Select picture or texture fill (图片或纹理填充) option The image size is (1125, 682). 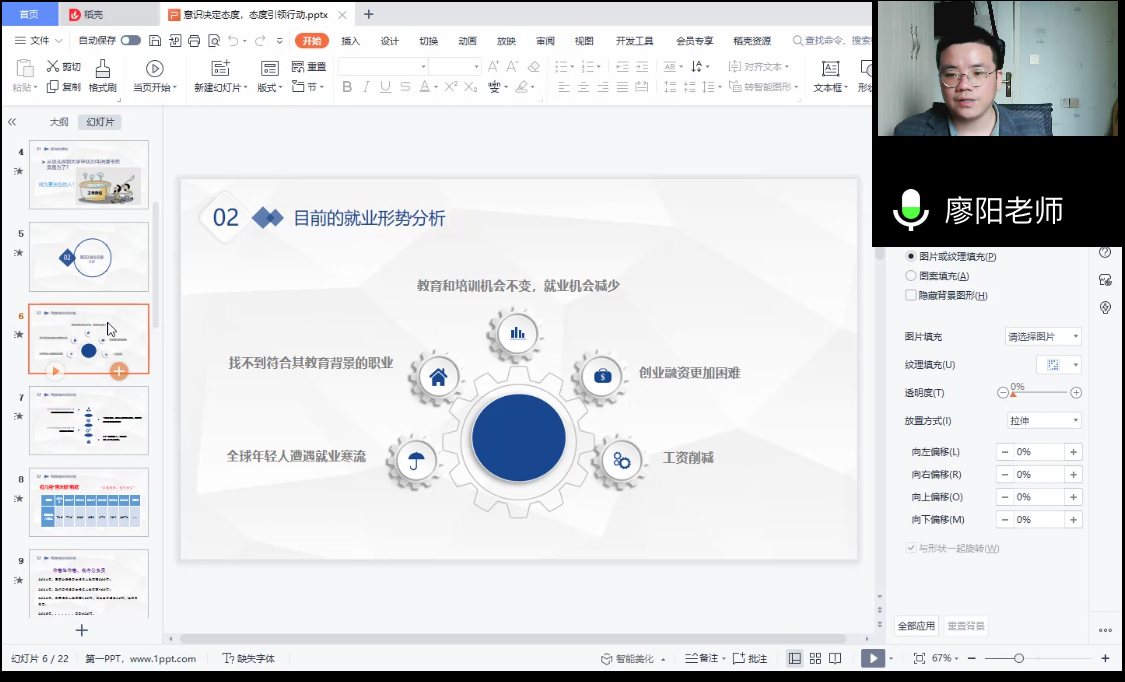click(x=910, y=257)
